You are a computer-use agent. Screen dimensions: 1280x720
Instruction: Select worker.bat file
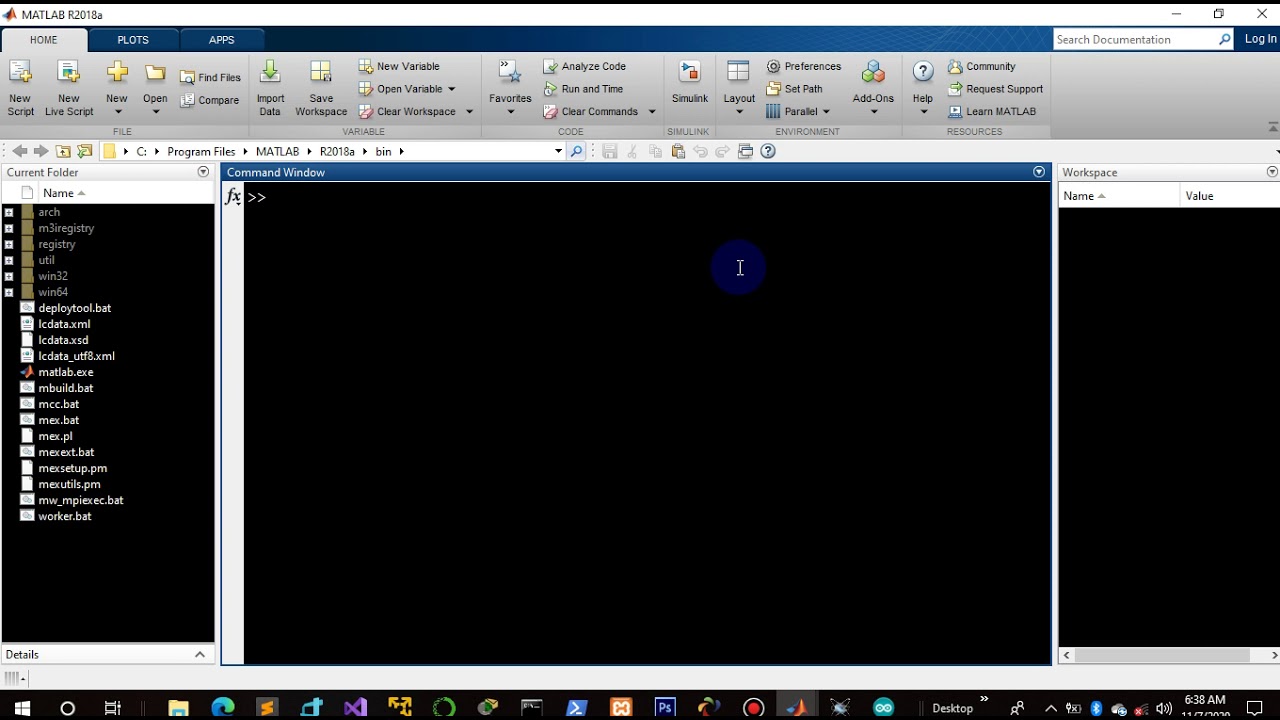click(x=65, y=516)
